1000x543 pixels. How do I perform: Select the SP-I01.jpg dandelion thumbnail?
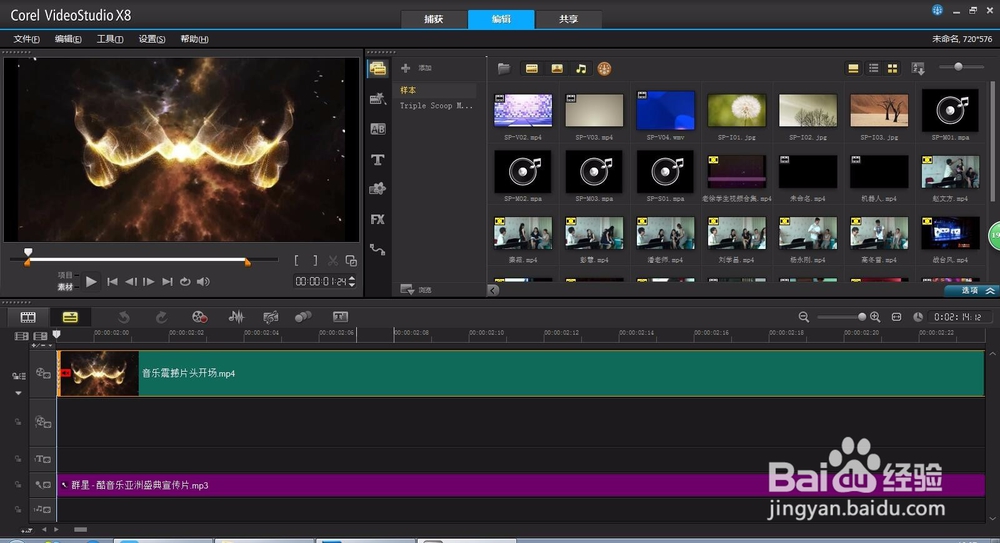[x=736, y=111]
